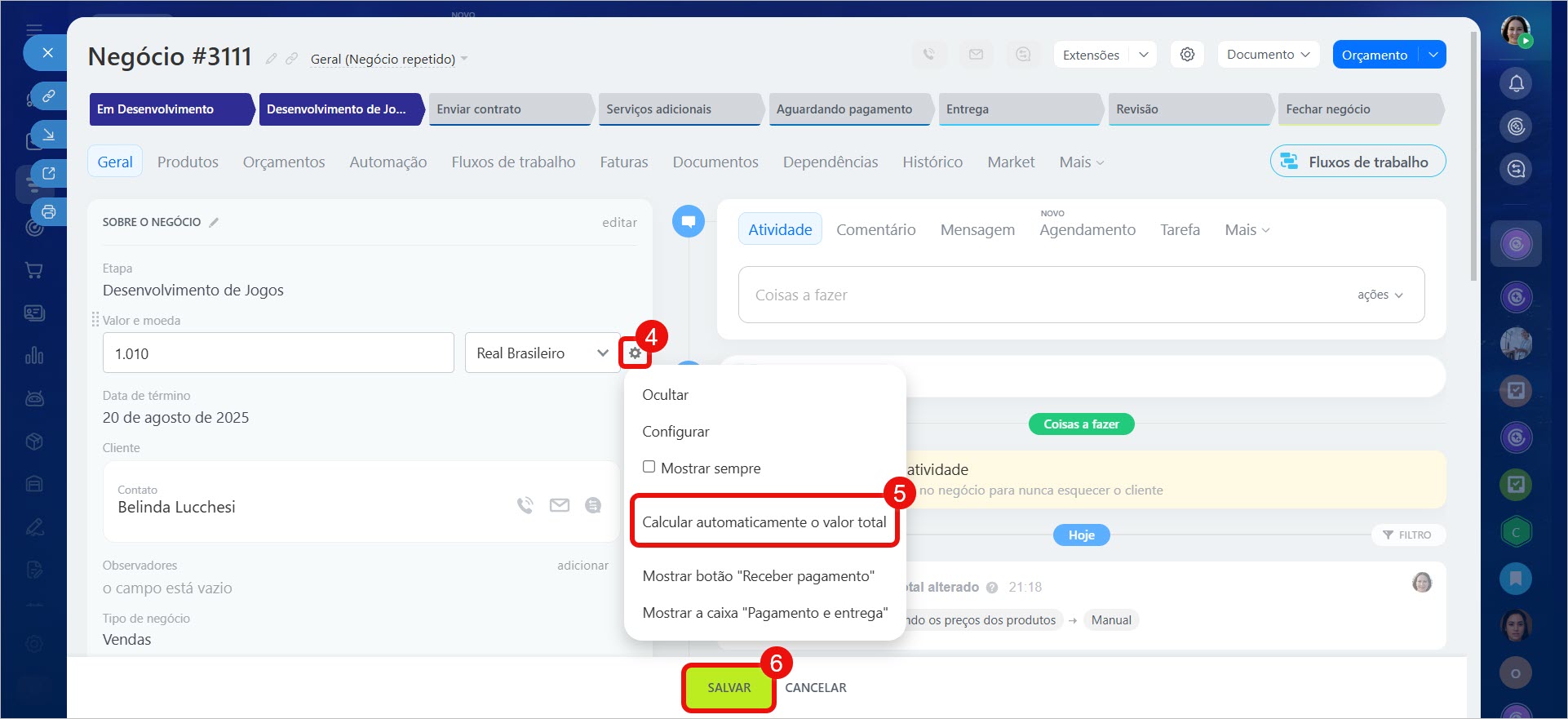Click the value input field showing 1.010
Image resolution: width=1568 pixels, height=719 pixels.
click(x=278, y=353)
